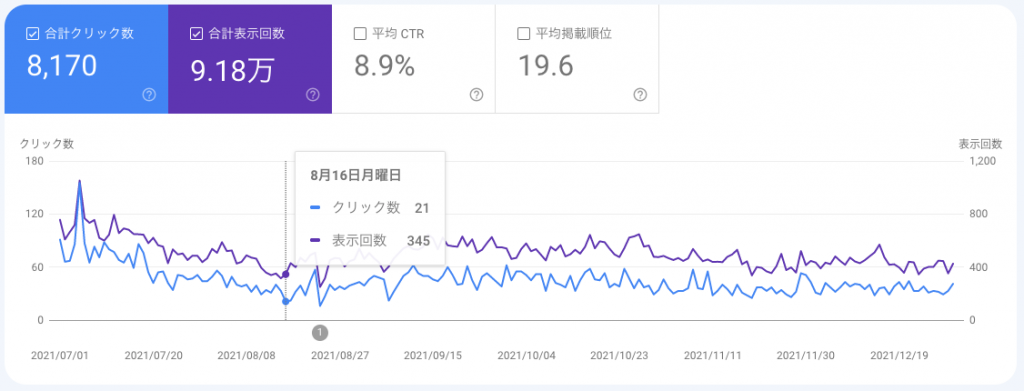
Task: Click the blue clicks data point on 8月16日
Action: point(285,301)
